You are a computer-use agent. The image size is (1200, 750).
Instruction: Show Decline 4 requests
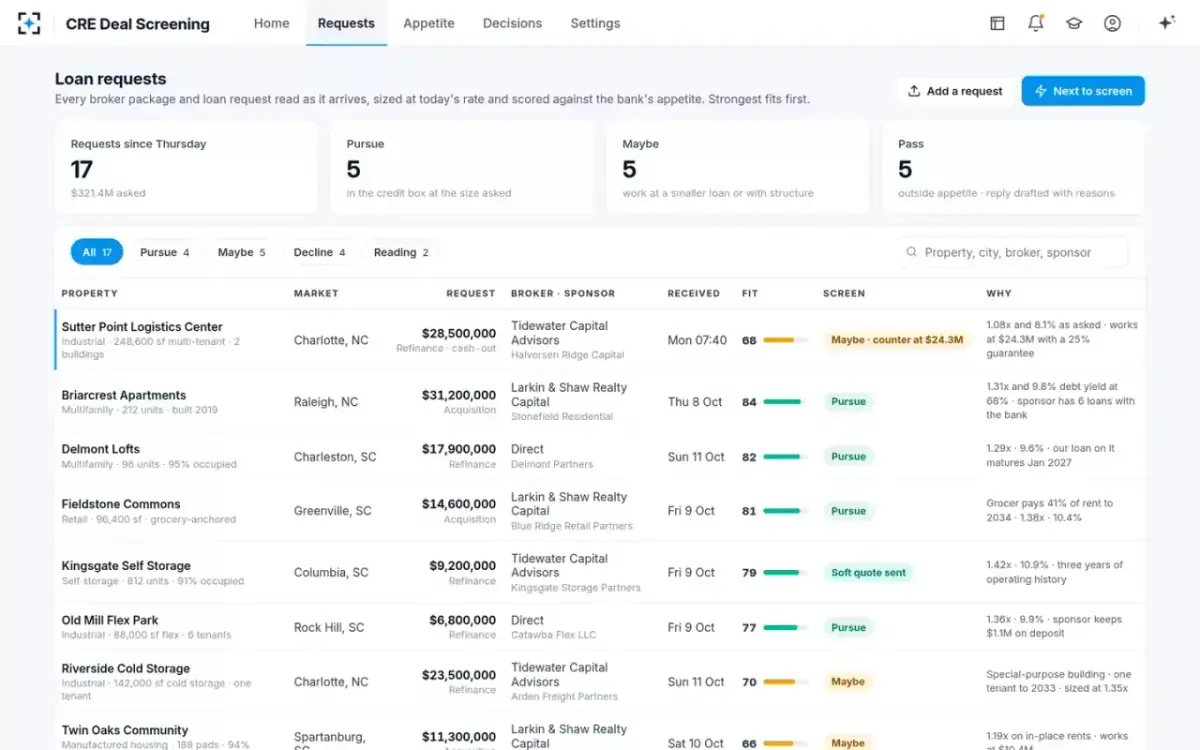[x=319, y=252]
